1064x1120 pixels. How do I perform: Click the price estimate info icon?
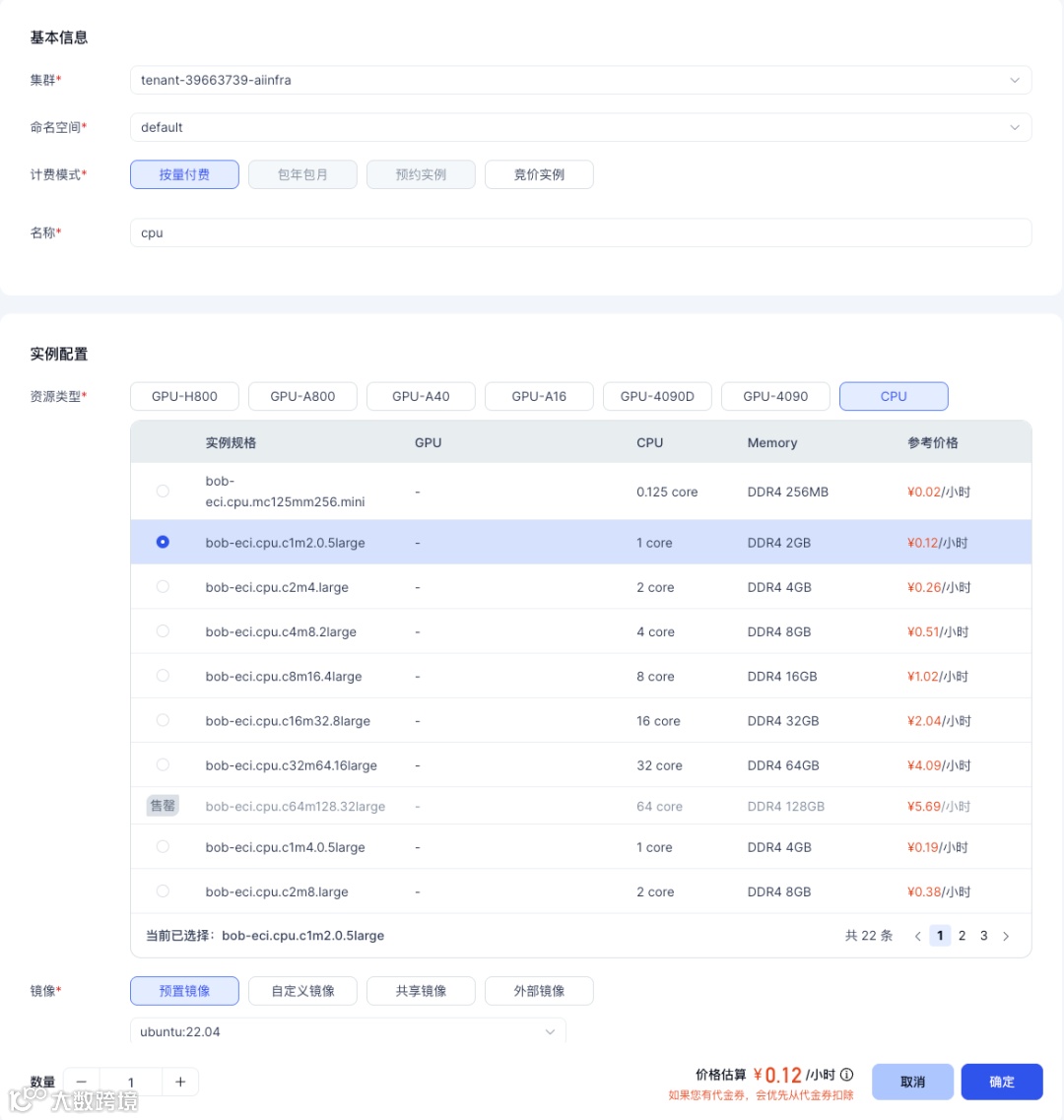(847, 1075)
